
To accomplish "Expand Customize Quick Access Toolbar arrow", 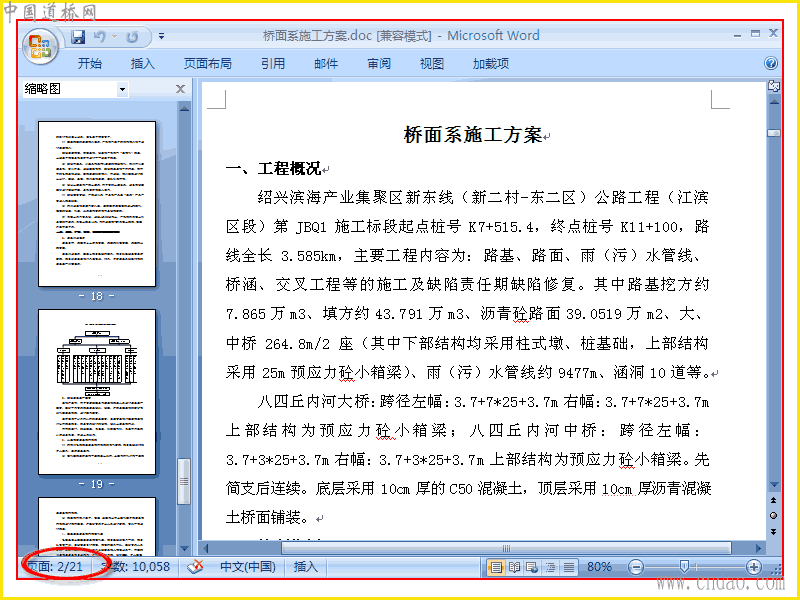I will [x=161, y=36].
